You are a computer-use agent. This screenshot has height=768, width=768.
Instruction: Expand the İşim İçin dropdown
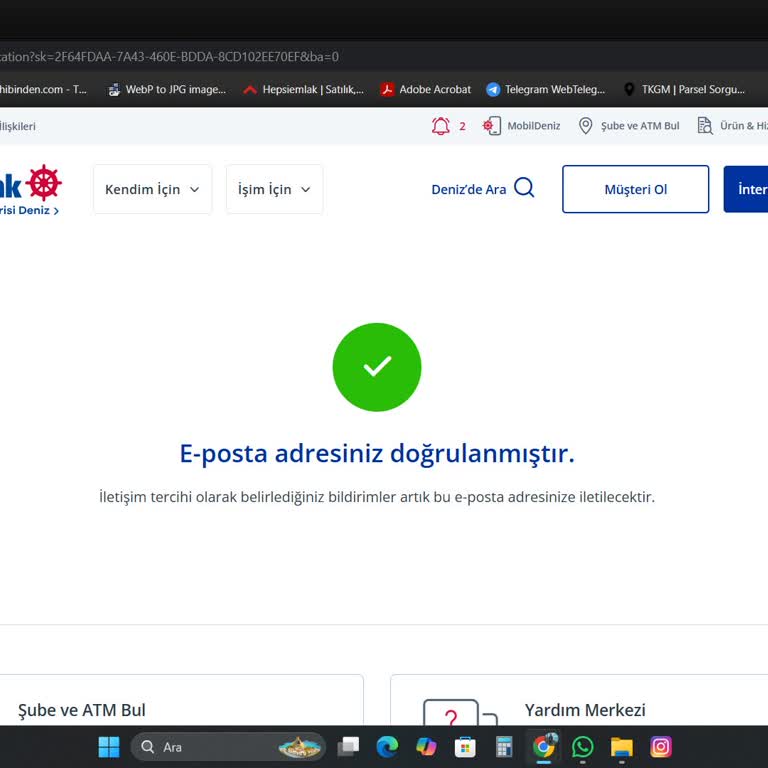pyautogui.click(x=274, y=190)
